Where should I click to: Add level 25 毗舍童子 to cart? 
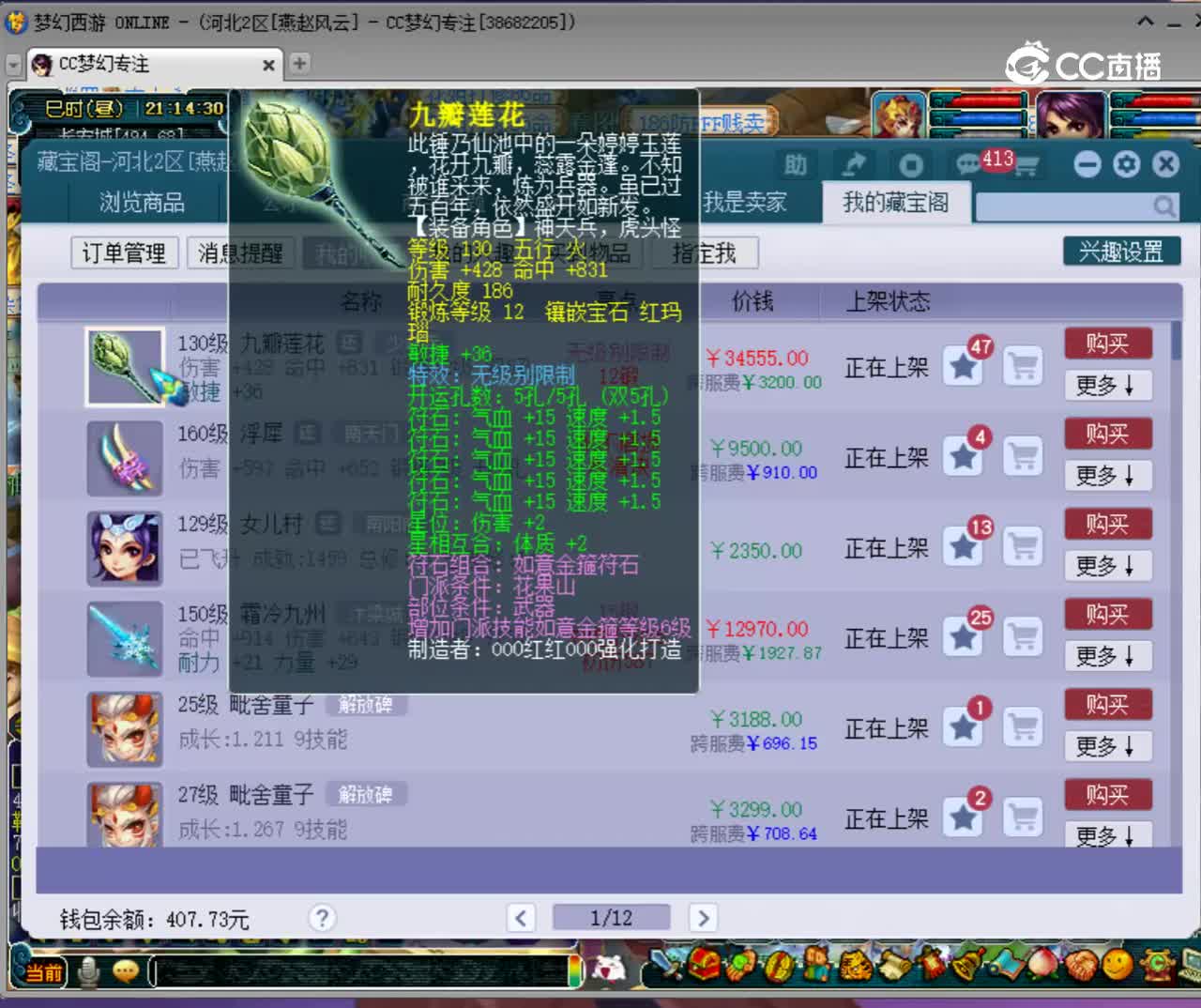tap(1023, 726)
